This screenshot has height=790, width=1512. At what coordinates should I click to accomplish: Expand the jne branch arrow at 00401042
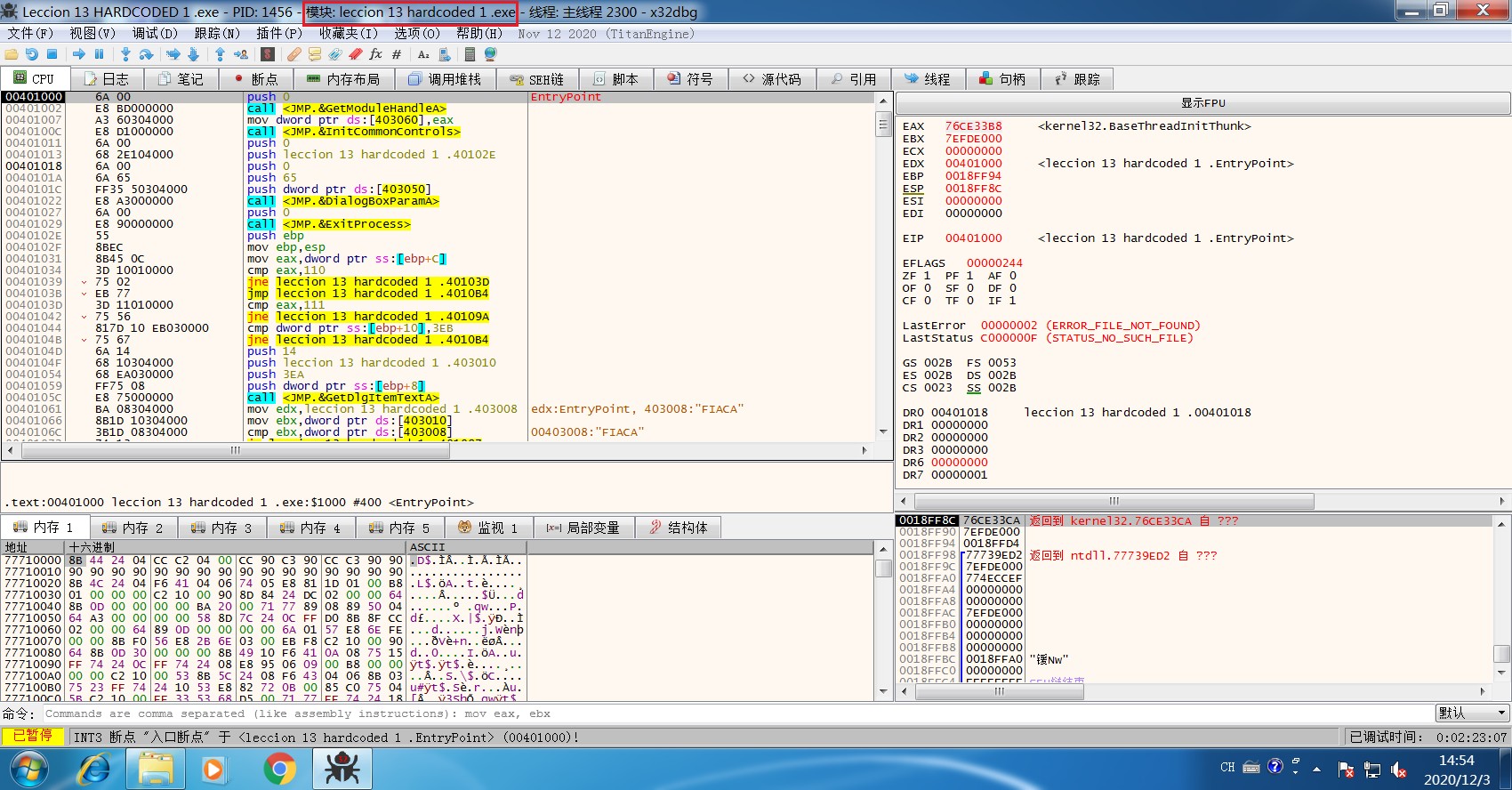84,317
